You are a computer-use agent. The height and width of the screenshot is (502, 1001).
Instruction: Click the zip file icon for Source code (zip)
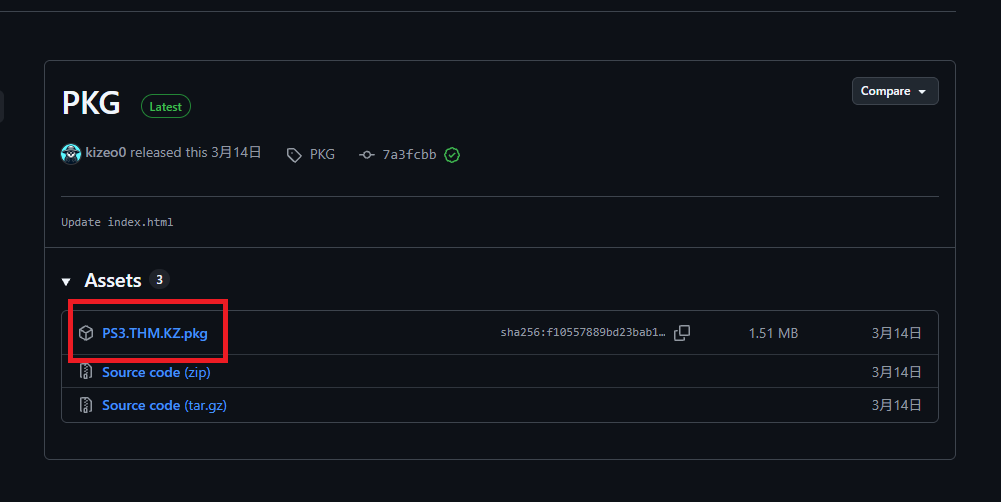tap(86, 372)
